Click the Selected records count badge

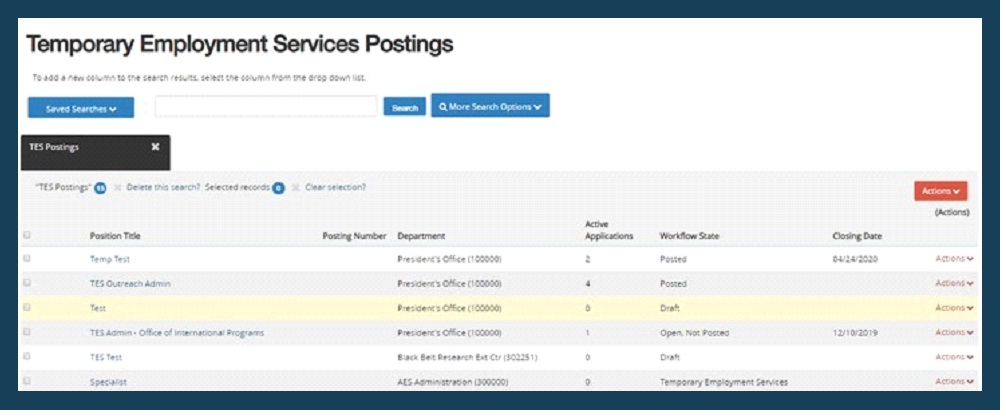tap(278, 188)
